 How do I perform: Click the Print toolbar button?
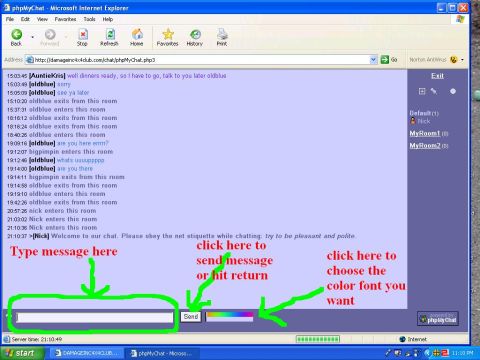pyautogui.click(x=222, y=37)
